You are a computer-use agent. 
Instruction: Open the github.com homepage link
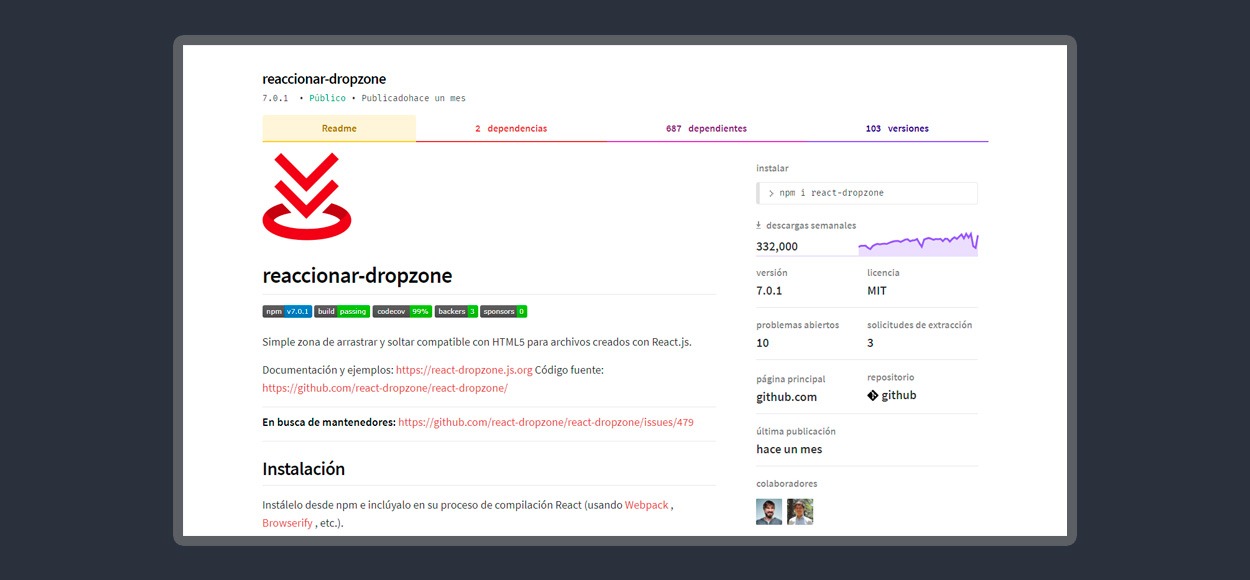coord(787,397)
